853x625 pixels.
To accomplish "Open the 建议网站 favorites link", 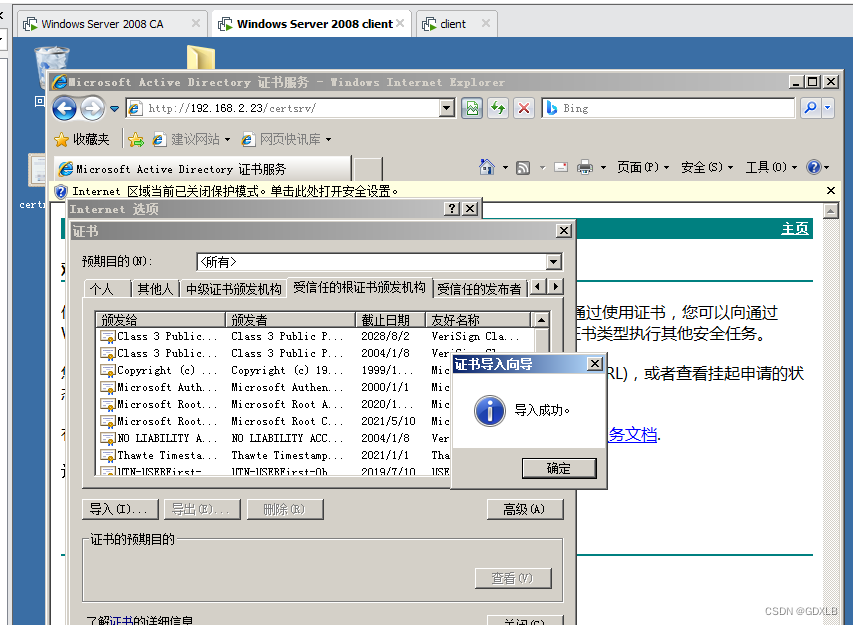I will pos(191,140).
